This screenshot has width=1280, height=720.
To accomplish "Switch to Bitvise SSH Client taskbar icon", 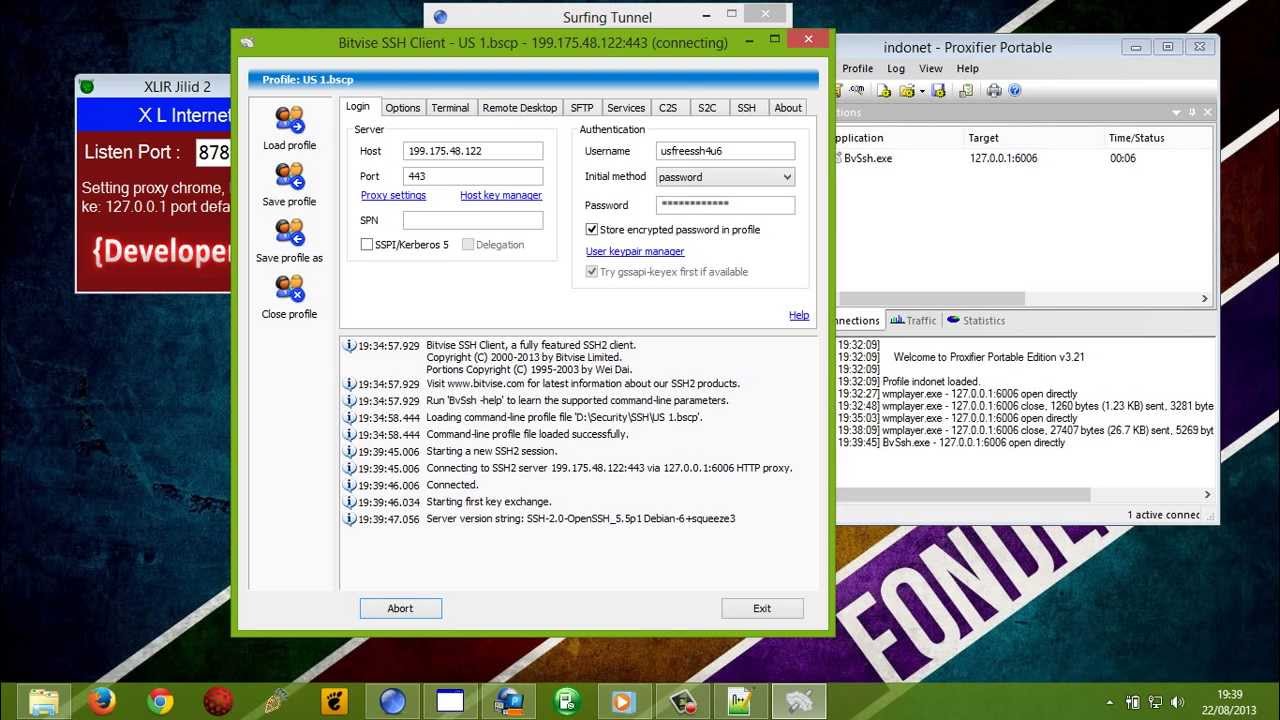I will (798, 701).
